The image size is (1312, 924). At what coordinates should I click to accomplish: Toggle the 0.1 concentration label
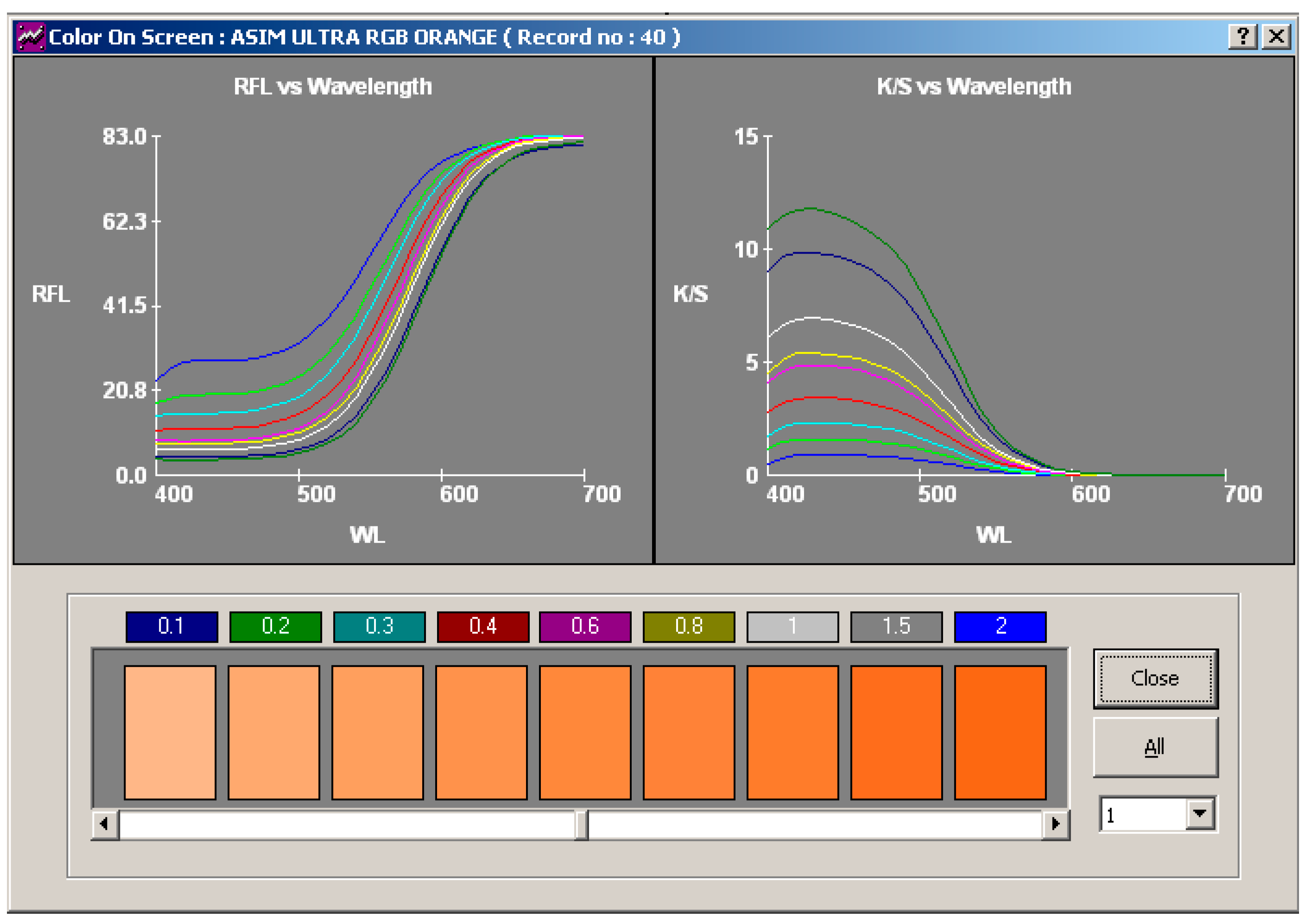[x=171, y=627]
